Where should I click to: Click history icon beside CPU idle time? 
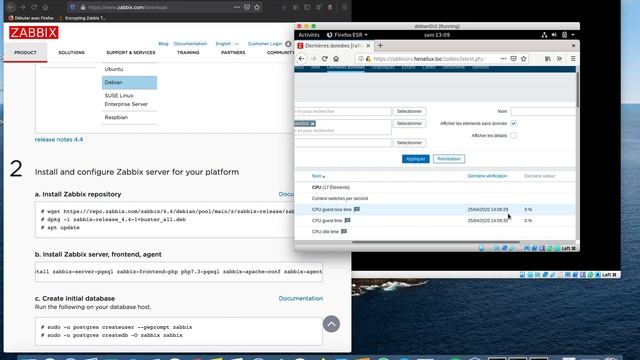pyautogui.click(x=344, y=231)
